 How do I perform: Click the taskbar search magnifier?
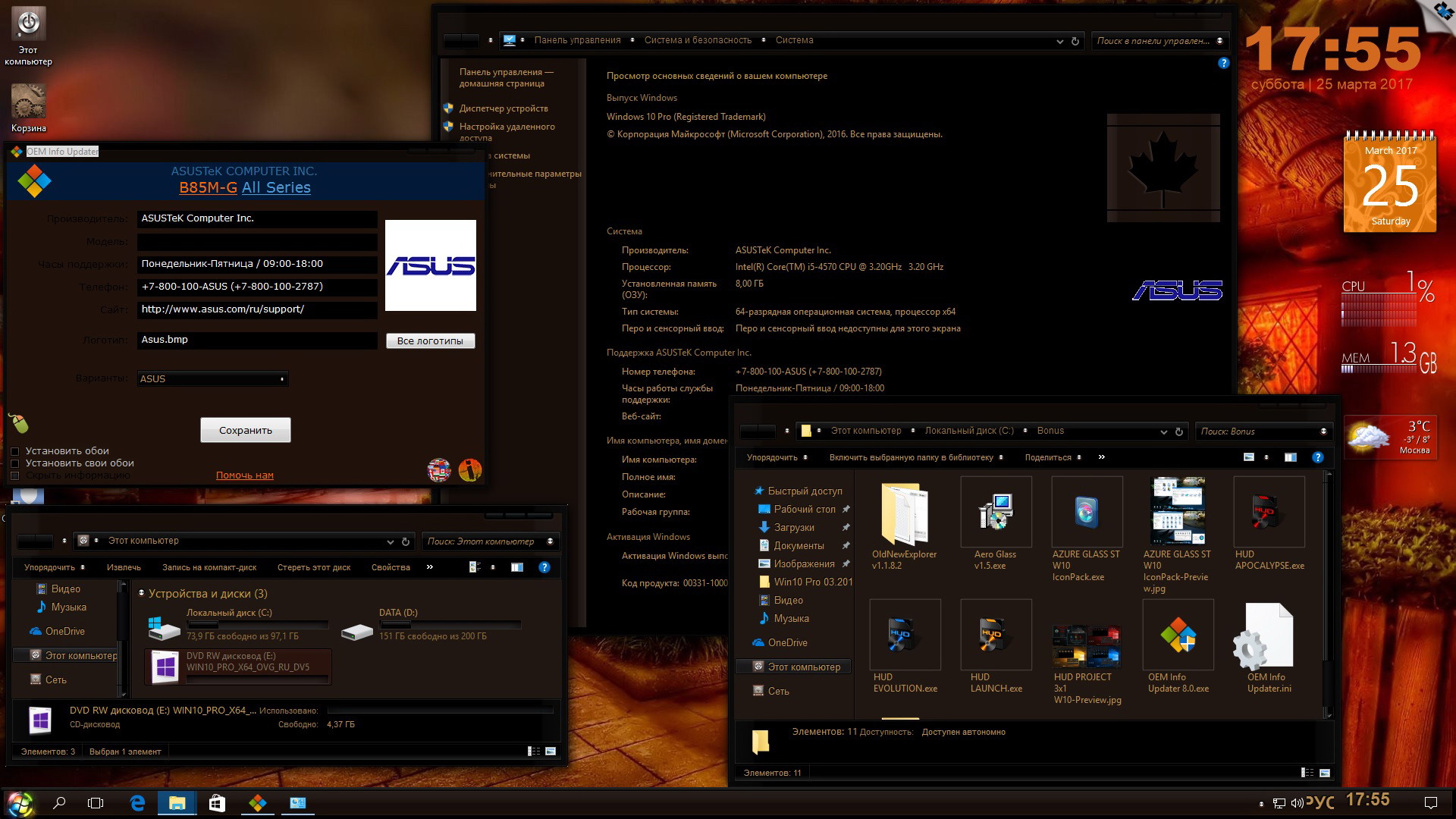(59, 803)
